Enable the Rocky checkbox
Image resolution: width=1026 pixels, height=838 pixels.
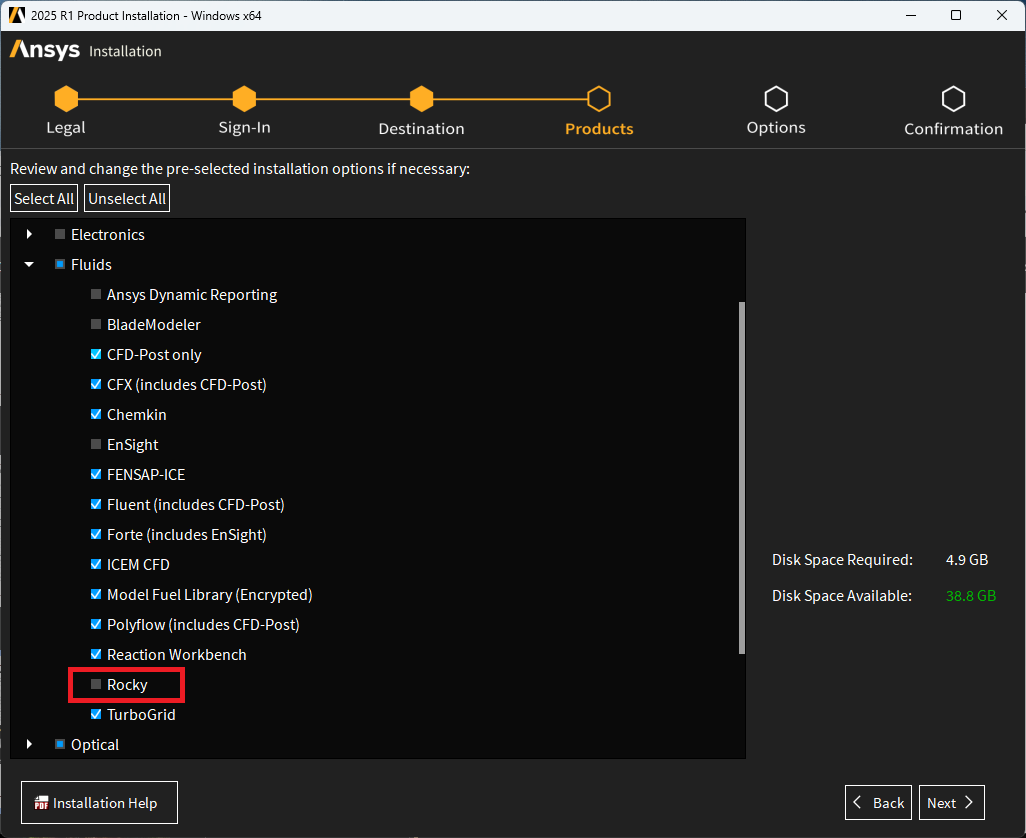click(x=96, y=685)
